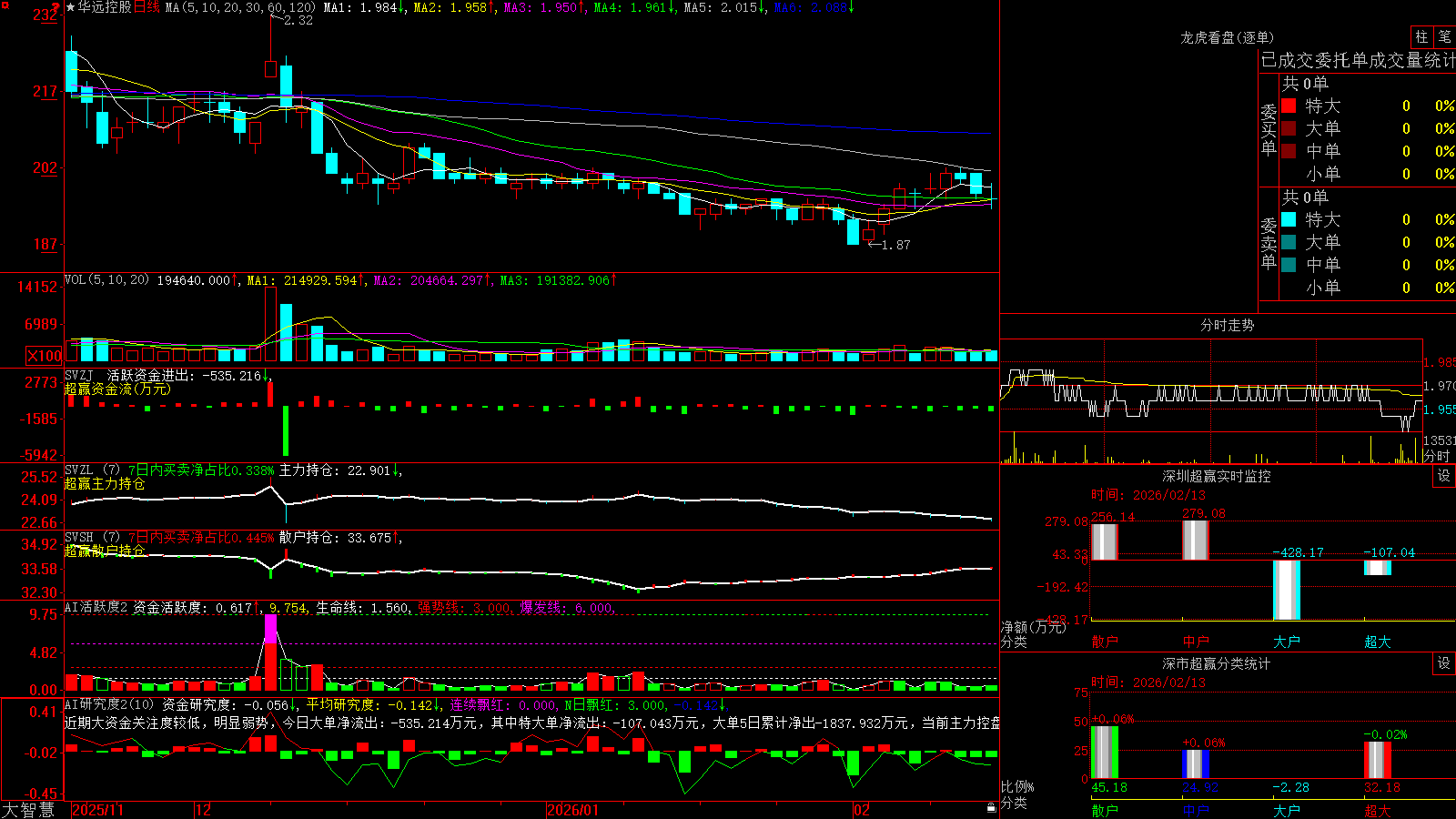Click the dark red 中单 buy order swatch
The height and width of the screenshot is (819, 1456).
(x=1289, y=151)
